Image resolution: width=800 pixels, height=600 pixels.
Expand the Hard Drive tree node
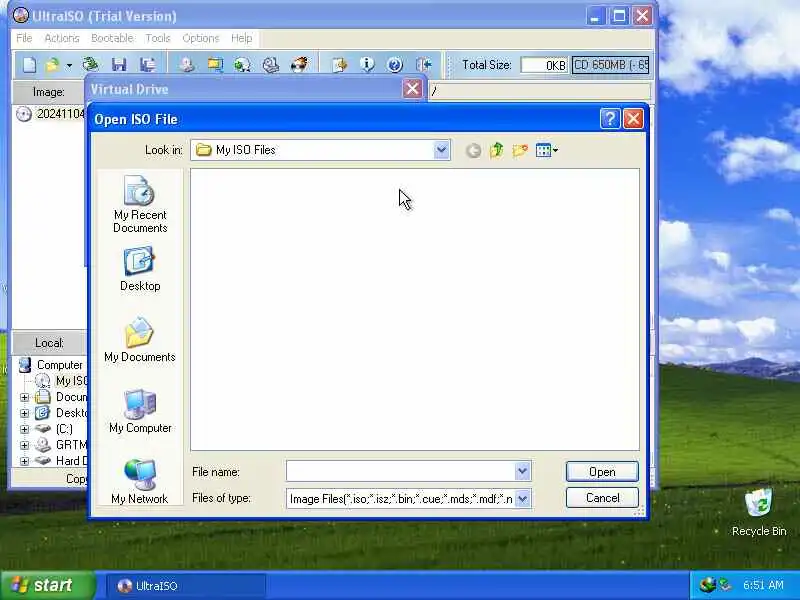[x=24, y=461]
